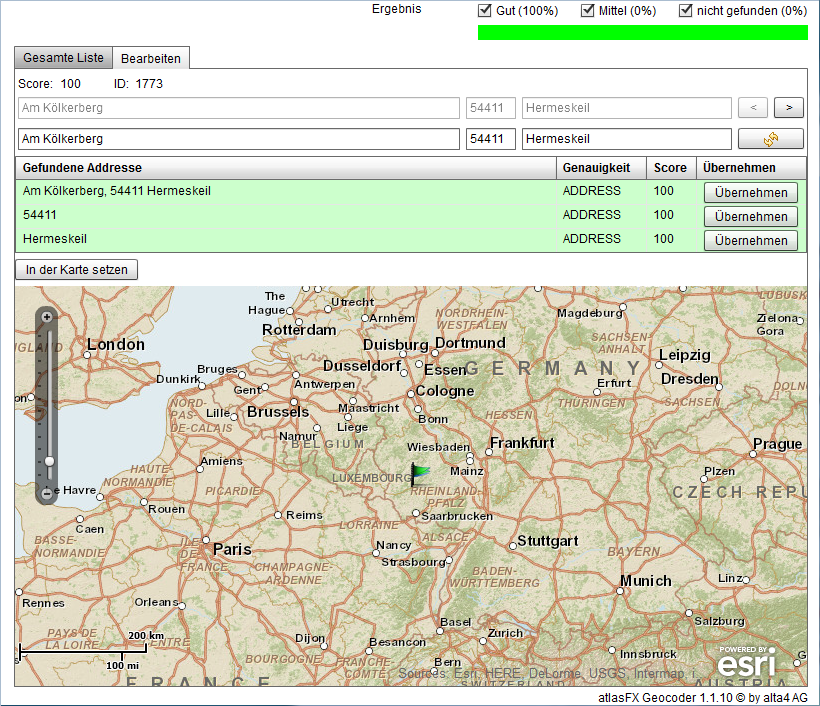Click the green flag marker on map
Screen dimensions: 820x706
click(x=419, y=473)
